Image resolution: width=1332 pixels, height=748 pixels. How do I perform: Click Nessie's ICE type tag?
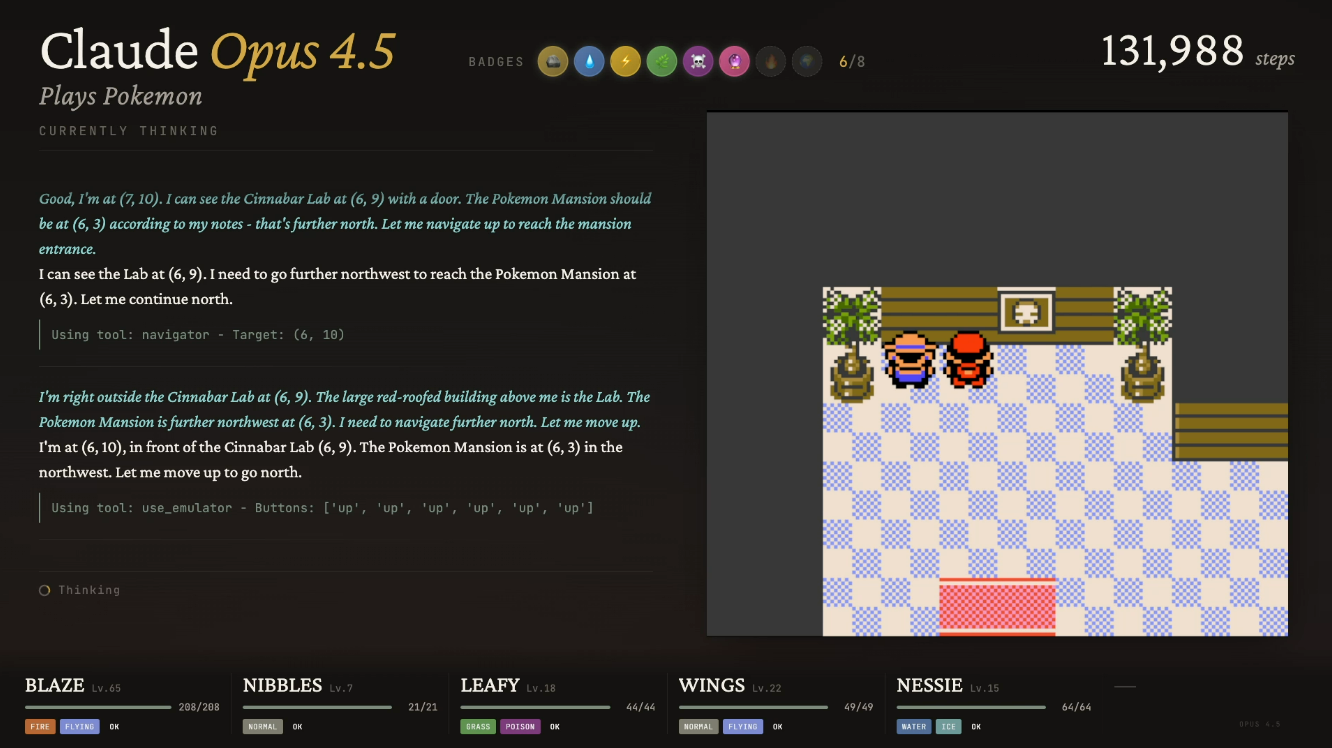tap(948, 727)
